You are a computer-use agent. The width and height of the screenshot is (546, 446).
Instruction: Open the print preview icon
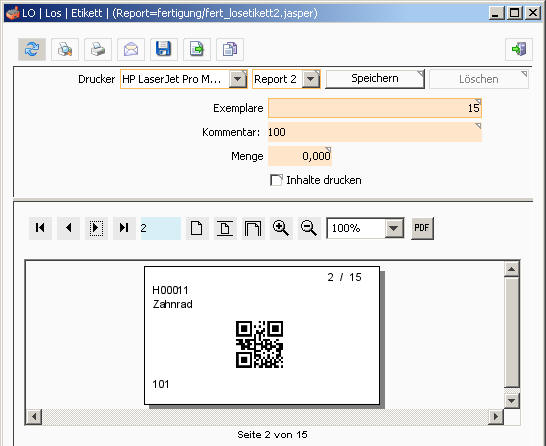pyautogui.click(x=65, y=49)
